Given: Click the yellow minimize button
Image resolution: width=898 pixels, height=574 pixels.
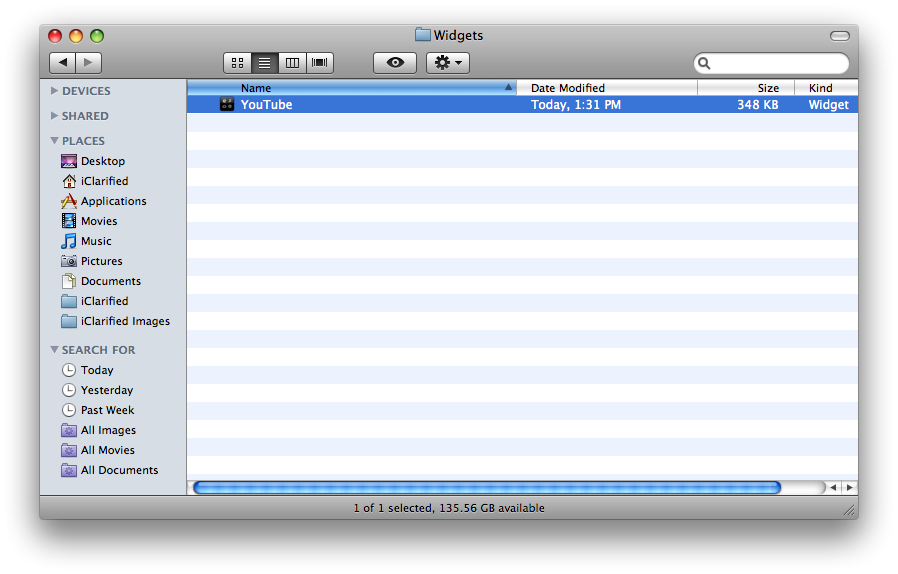Looking at the screenshot, I should point(76,36).
